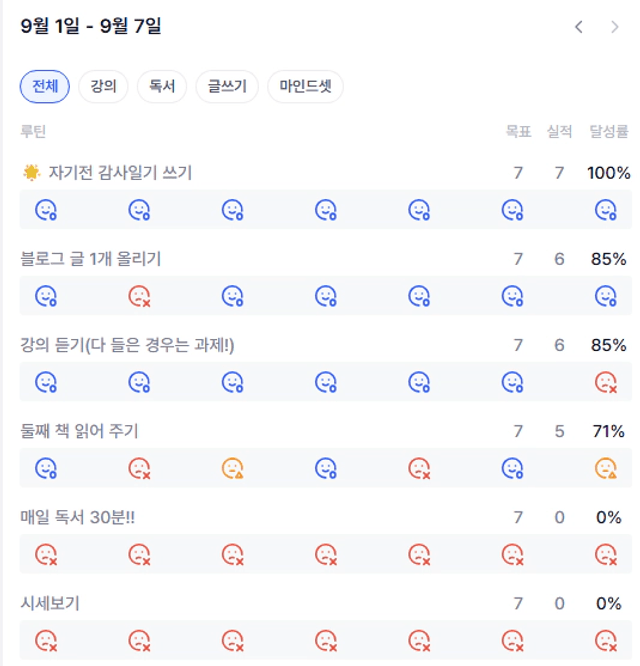Click last-day blue smiley for 블로그 글 올리기
Image resolution: width=640 pixels, height=666 pixels.
pyautogui.click(x=606, y=296)
